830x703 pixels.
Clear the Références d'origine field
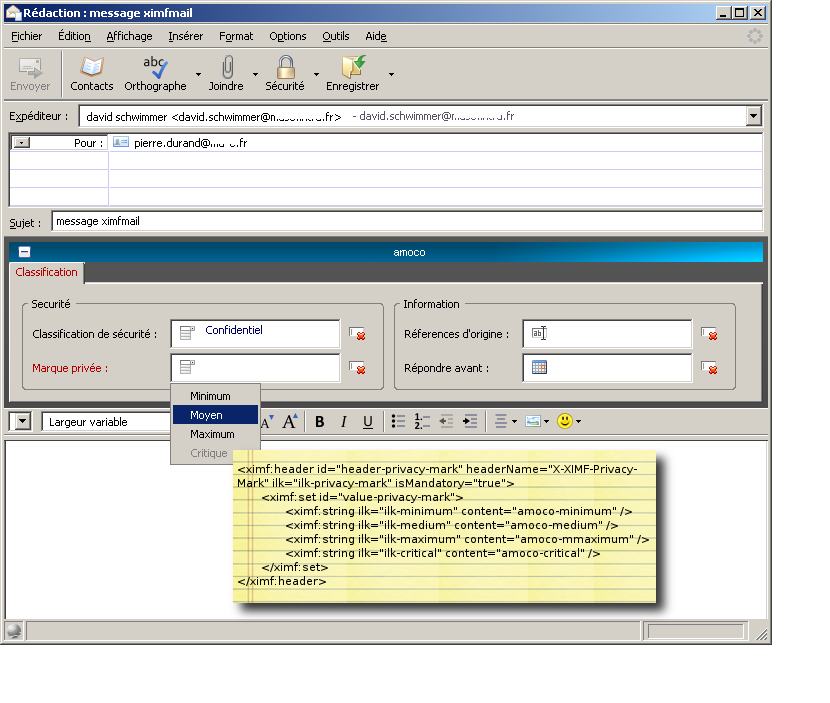pyautogui.click(x=711, y=335)
